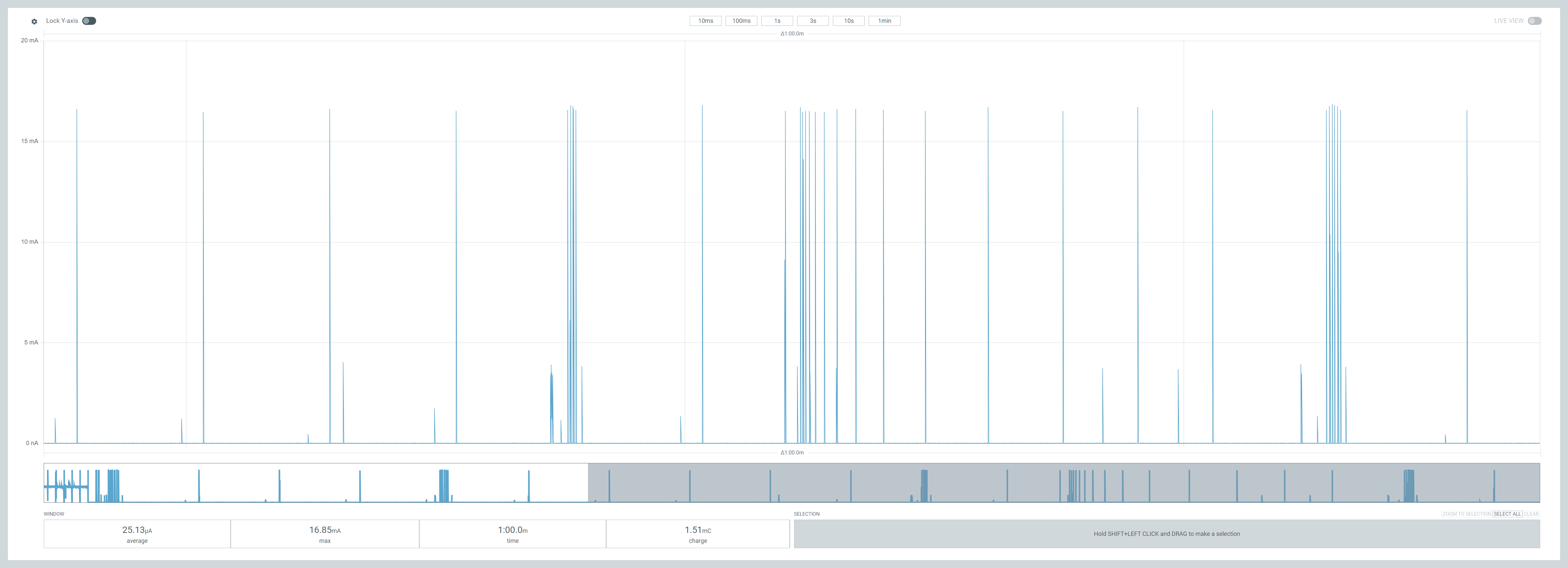Click the 25.13µA average stat box

pos(137,534)
